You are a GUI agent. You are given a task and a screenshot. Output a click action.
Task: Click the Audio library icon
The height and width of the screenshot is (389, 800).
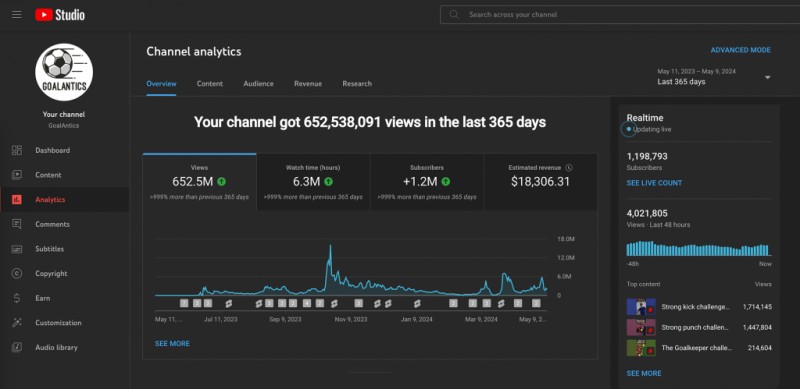click(17, 347)
